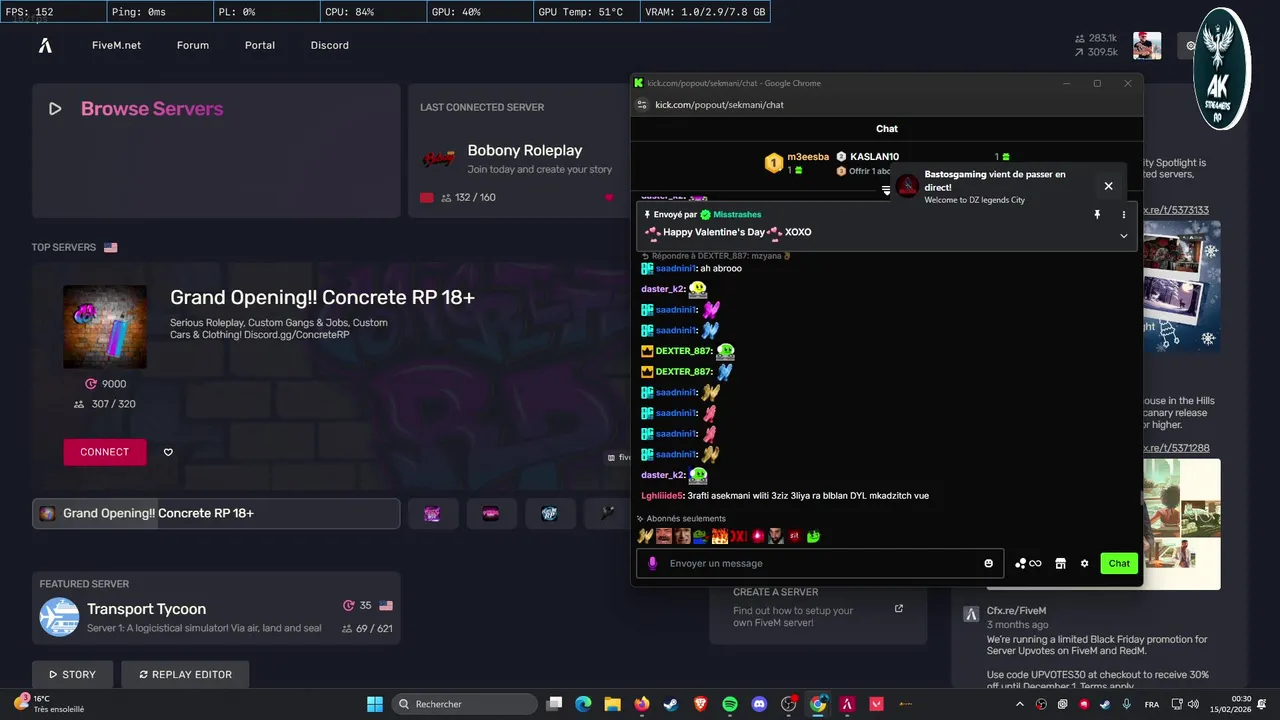Select the first golden subscriber emote
Screen dimensions: 1280x720
(x=645, y=536)
